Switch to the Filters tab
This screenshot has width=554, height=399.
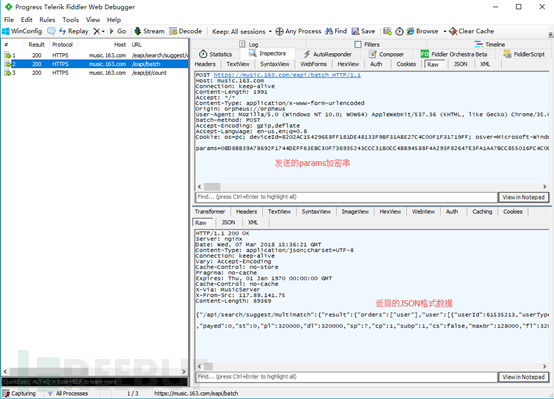[x=367, y=44]
